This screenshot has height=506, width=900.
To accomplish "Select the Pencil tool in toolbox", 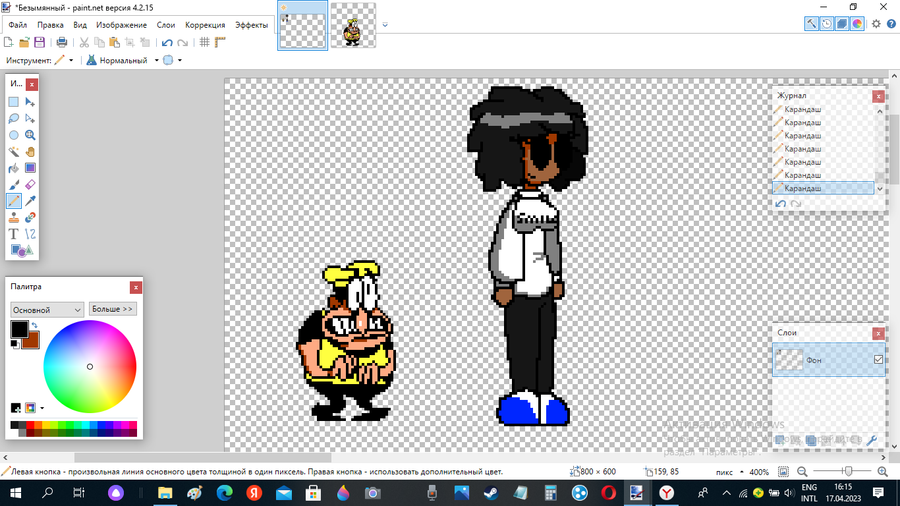I will pyautogui.click(x=14, y=201).
